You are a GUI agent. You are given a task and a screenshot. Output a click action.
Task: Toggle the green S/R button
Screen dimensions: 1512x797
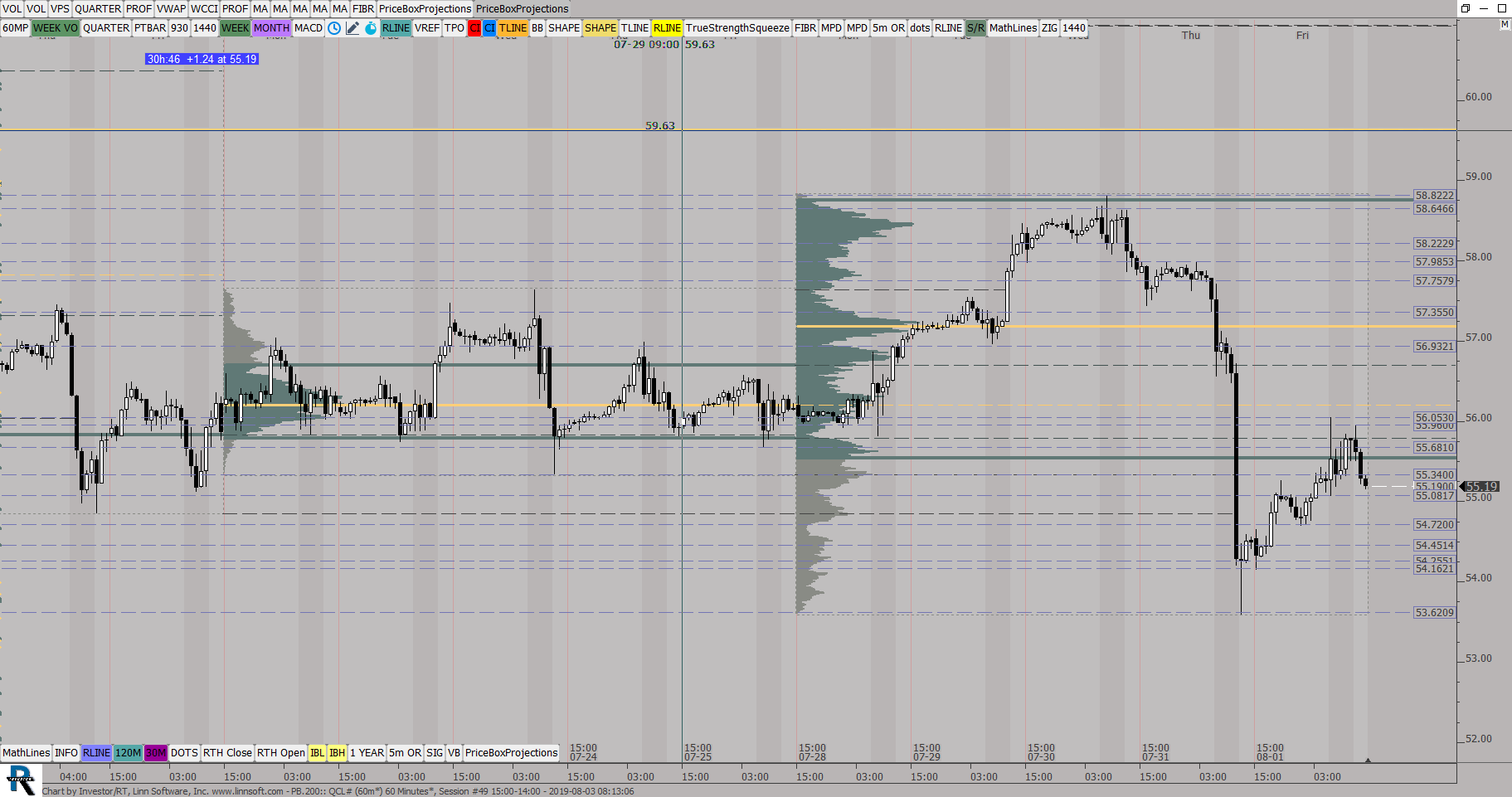coord(975,28)
